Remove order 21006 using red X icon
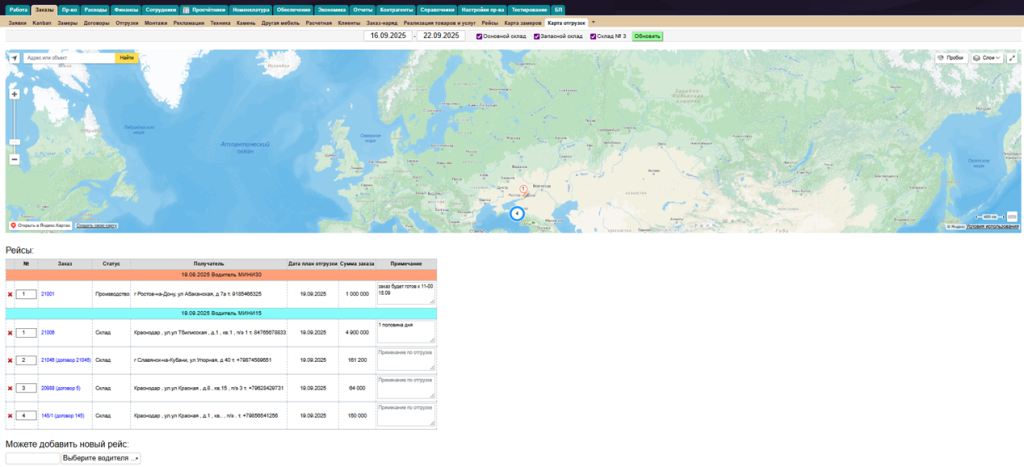 point(10,332)
